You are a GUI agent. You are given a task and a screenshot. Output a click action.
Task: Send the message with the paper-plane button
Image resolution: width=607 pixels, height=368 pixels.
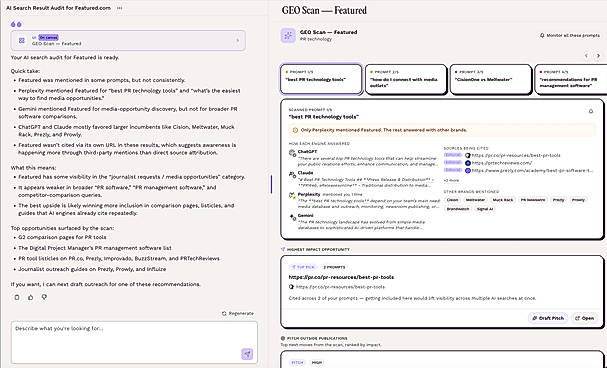pyautogui.click(x=247, y=354)
